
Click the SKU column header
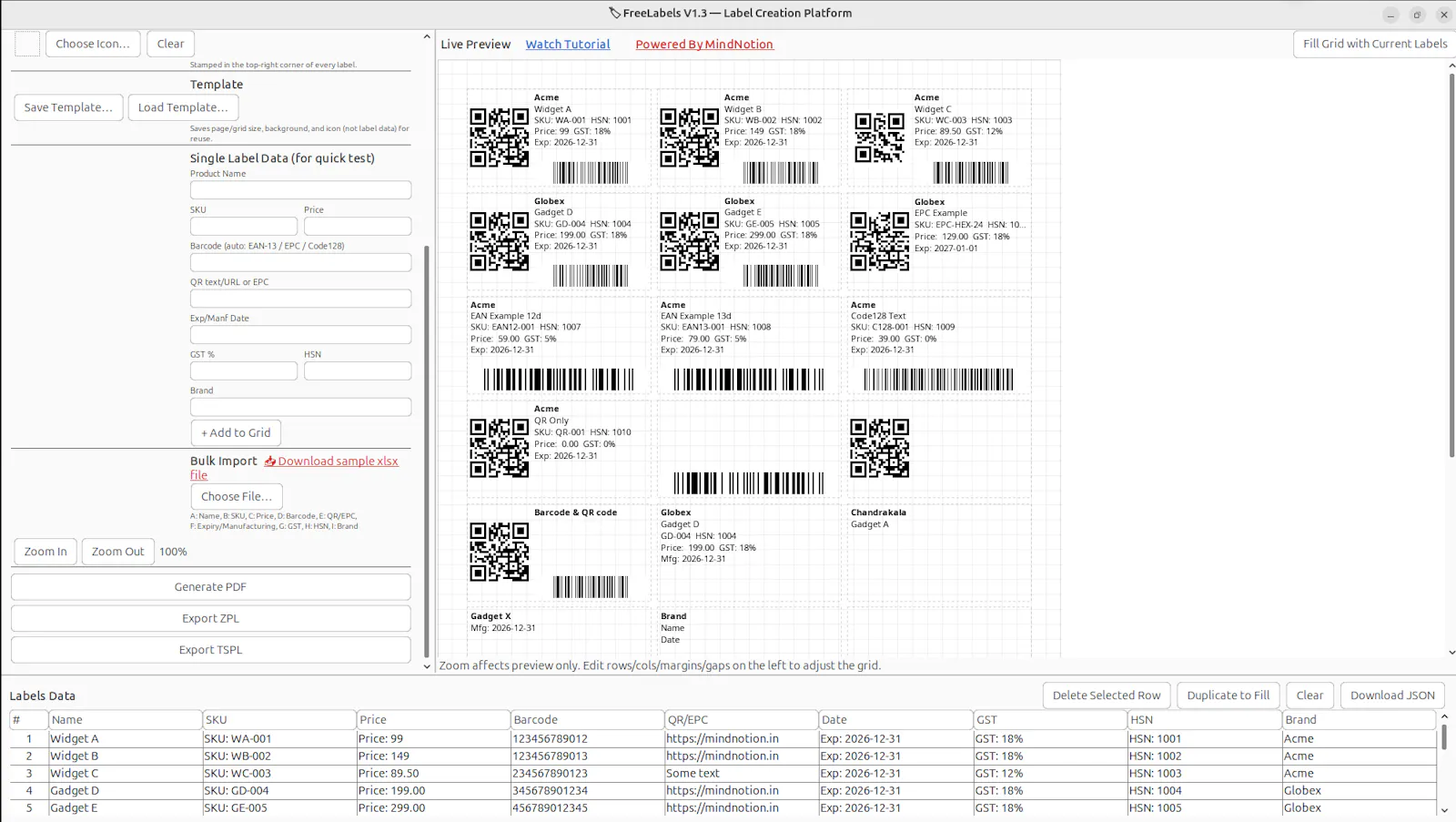point(278,719)
